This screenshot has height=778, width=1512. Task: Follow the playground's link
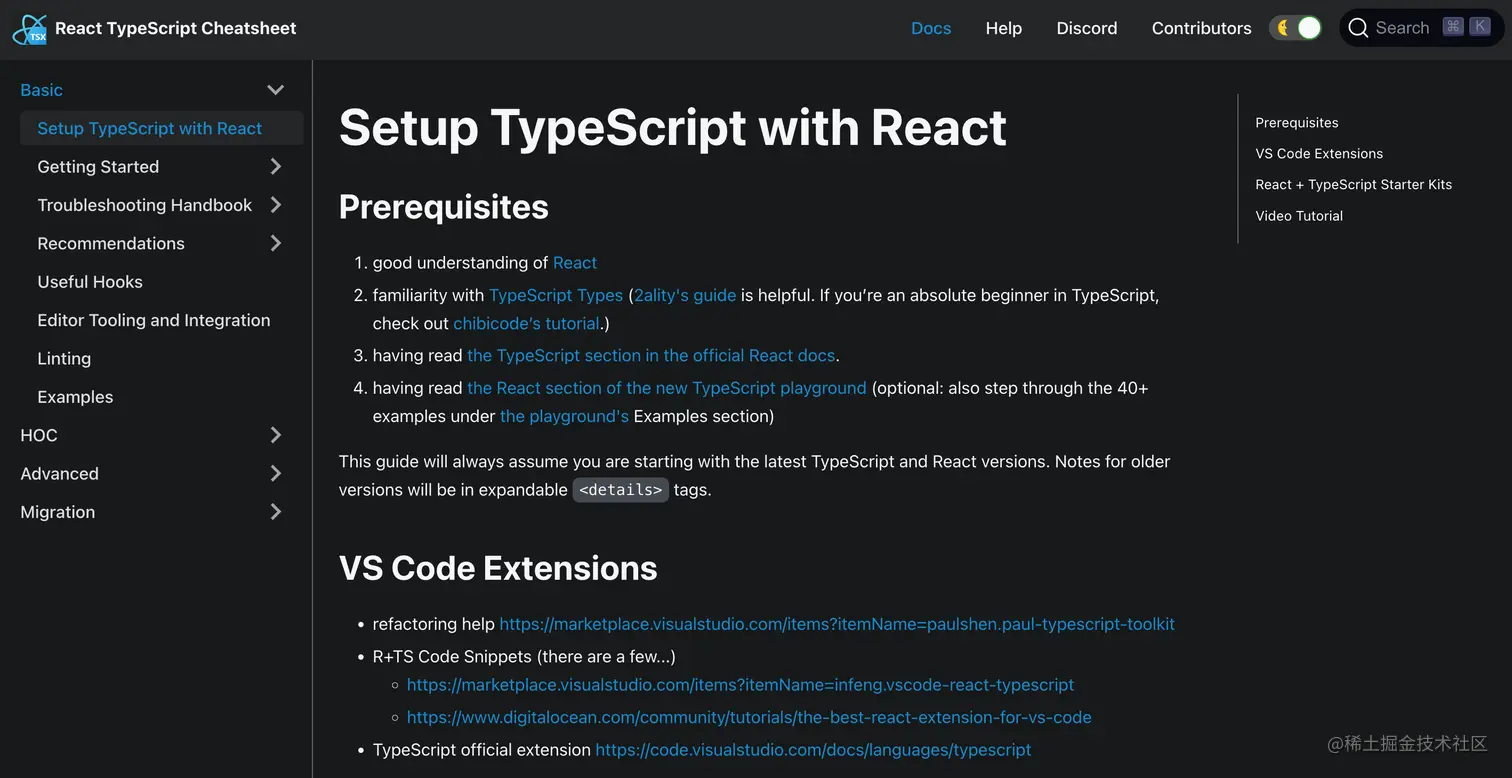coord(564,416)
